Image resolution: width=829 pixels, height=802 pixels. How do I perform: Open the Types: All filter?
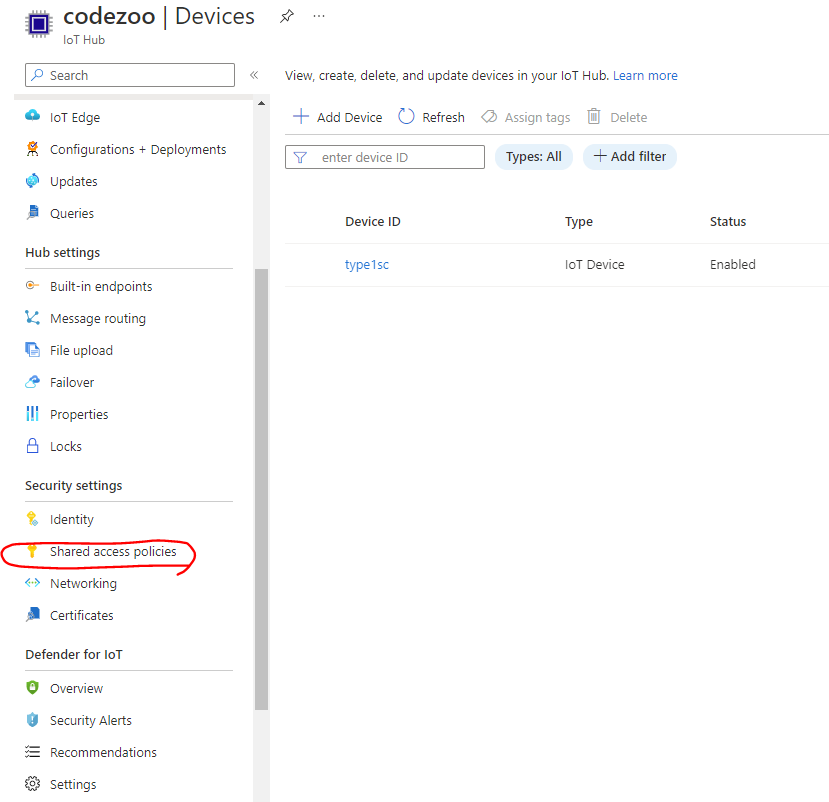[533, 156]
